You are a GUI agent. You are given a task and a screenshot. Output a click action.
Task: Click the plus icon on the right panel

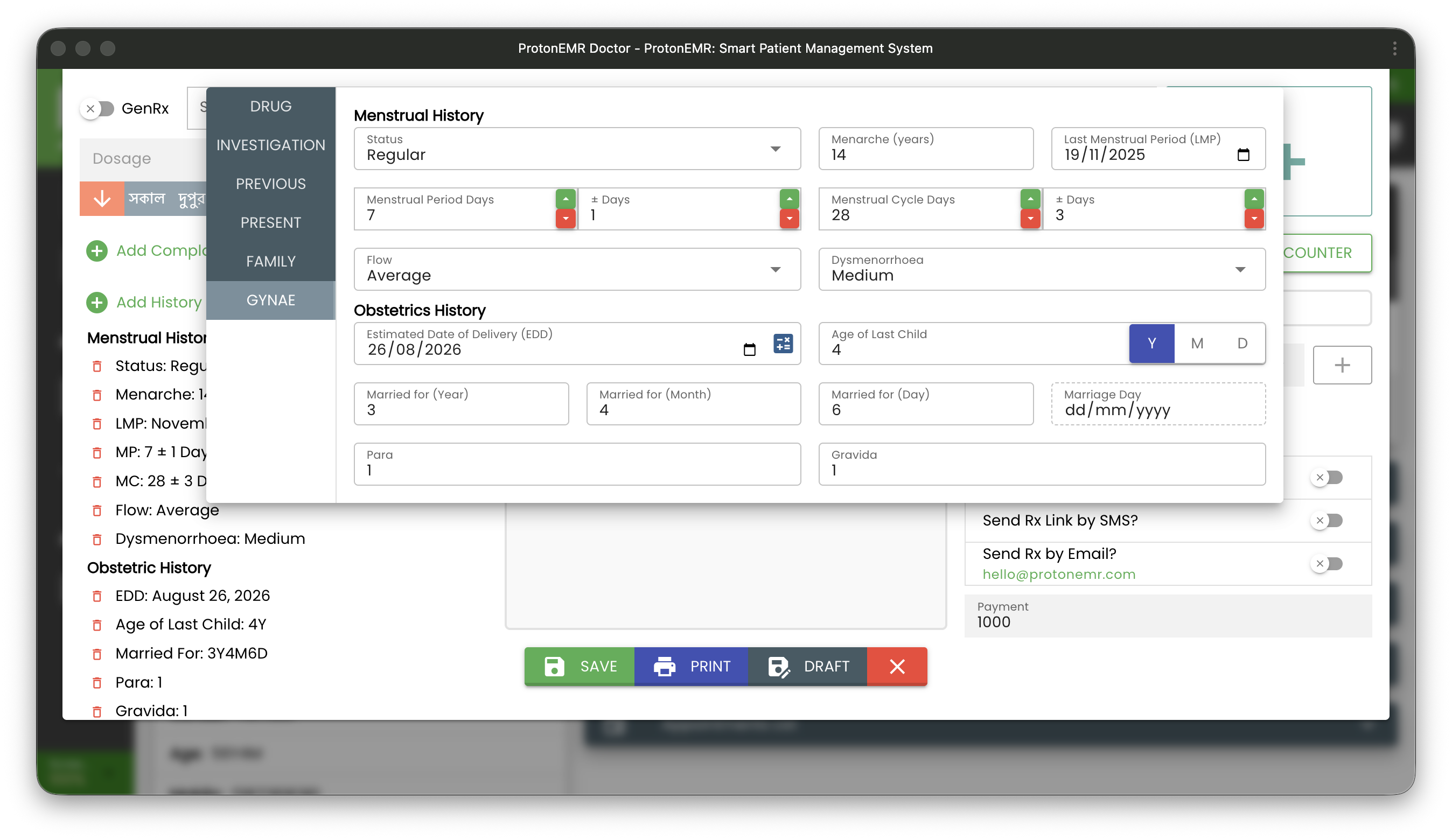[1343, 365]
